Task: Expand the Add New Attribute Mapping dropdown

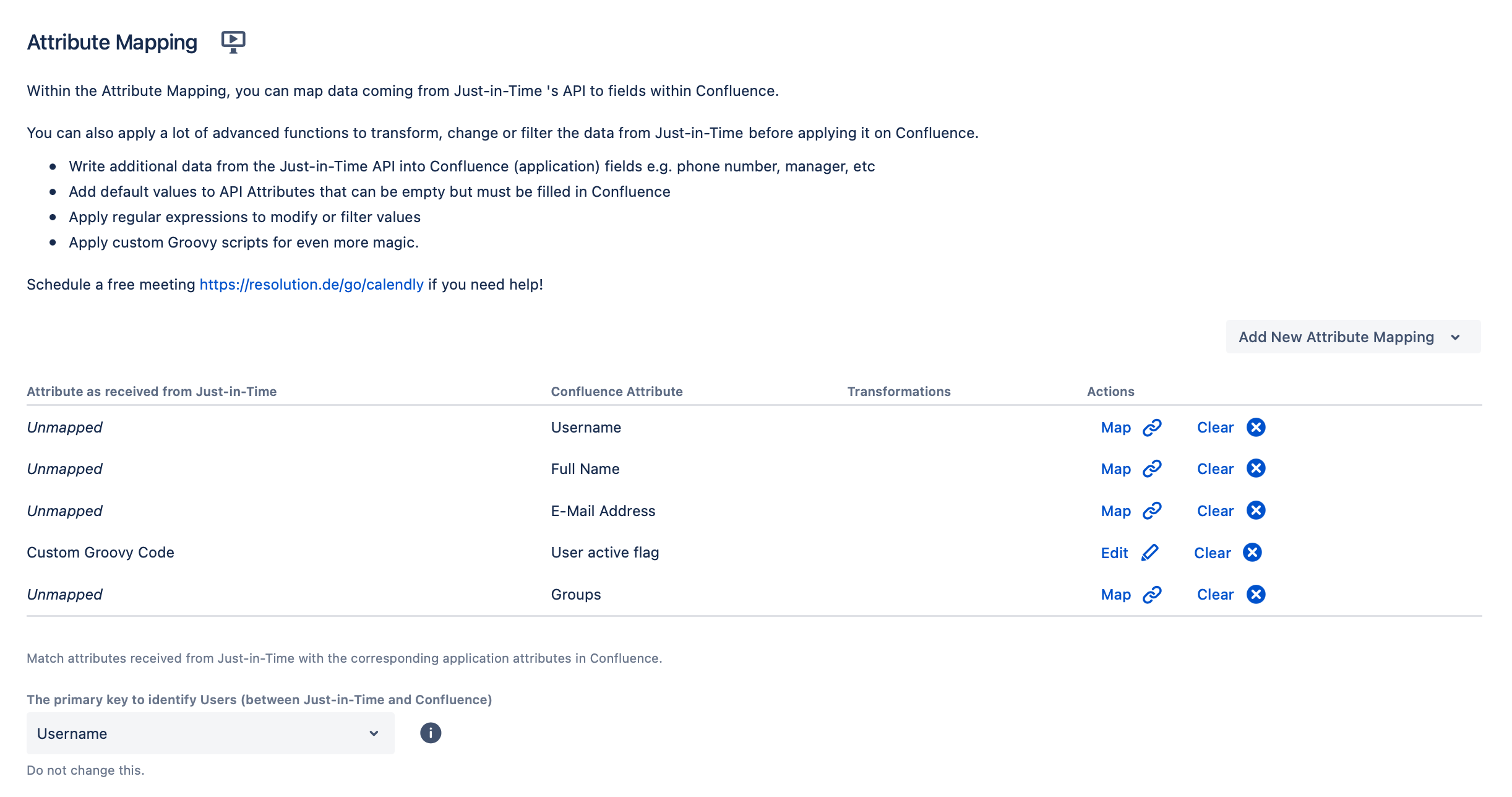Action: 1353,337
